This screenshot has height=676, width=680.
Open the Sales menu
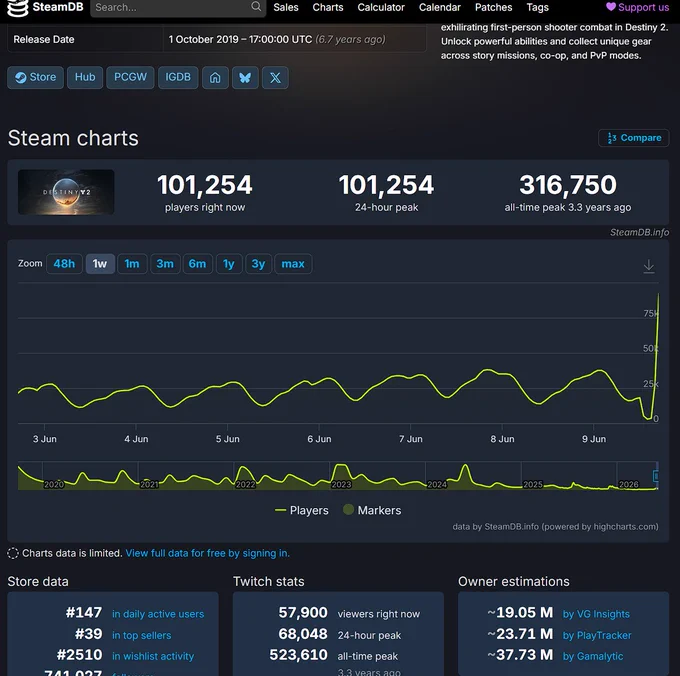286,7
